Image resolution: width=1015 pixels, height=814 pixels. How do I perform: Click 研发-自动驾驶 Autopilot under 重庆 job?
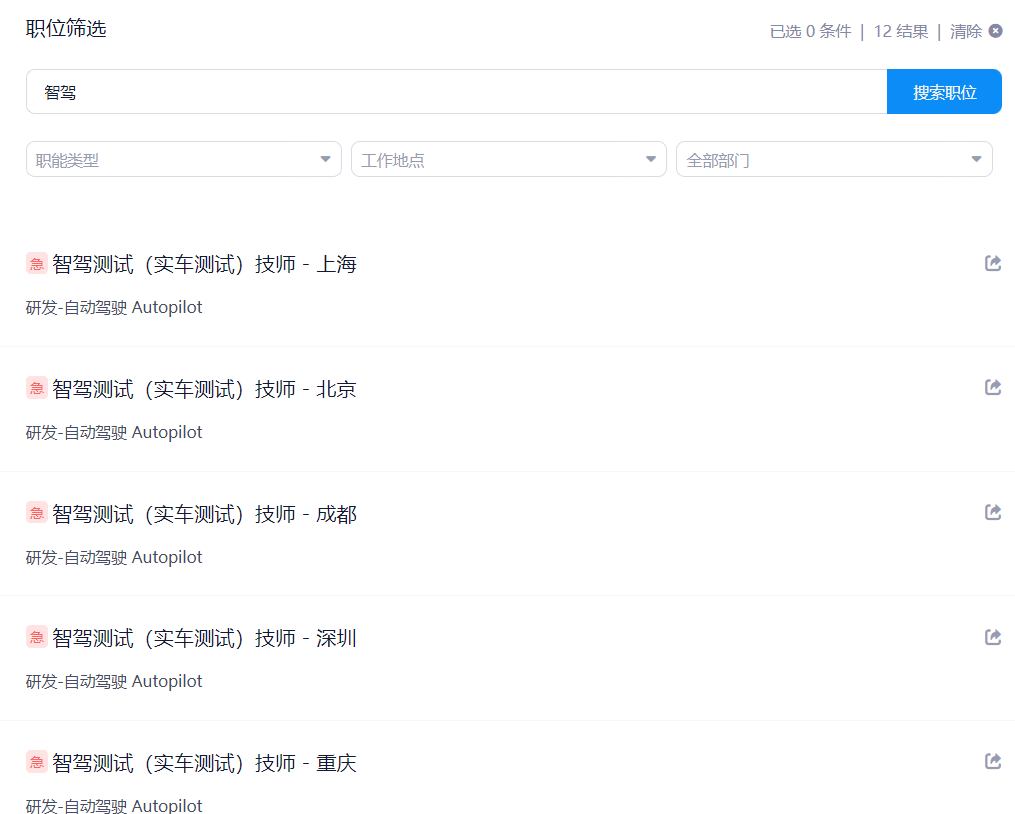(114, 806)
